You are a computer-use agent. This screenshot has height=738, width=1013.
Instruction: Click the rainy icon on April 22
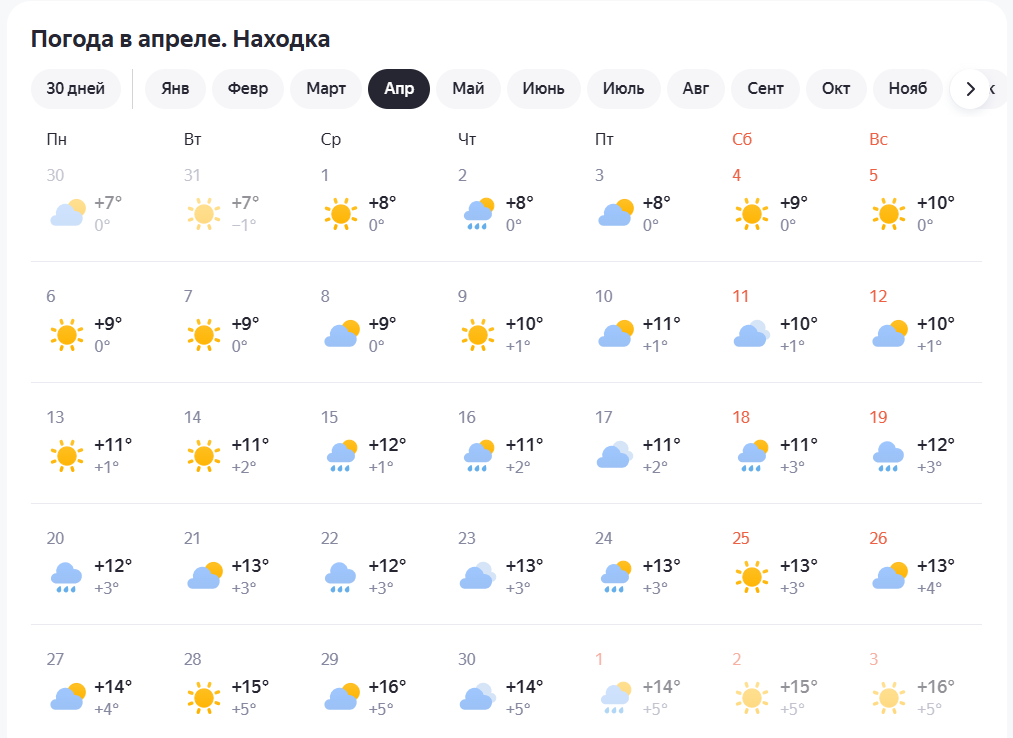click(341, 576)
